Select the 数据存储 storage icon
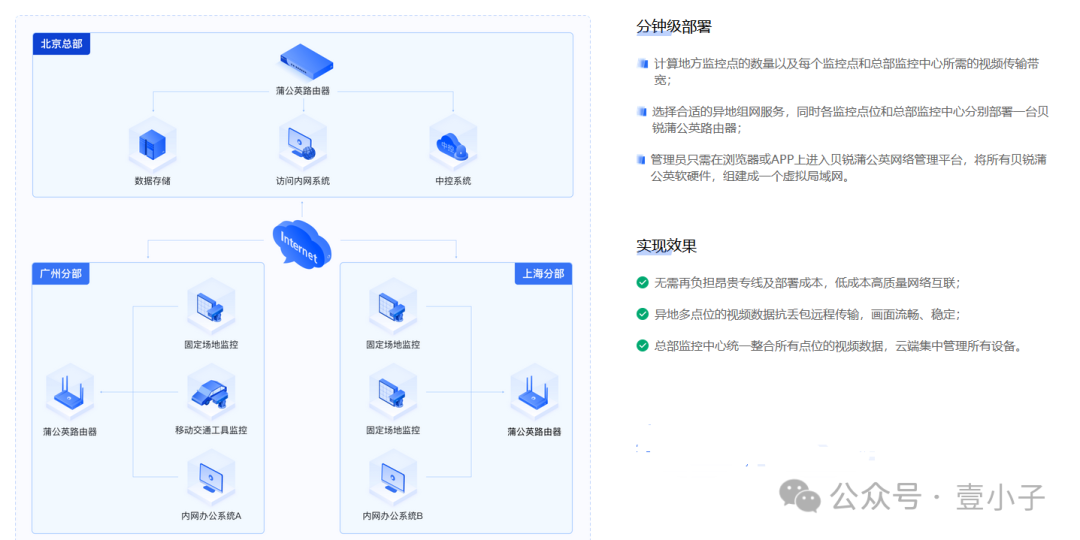The width and height of the screenshot is (1080, 540). (x=153, y=143)
